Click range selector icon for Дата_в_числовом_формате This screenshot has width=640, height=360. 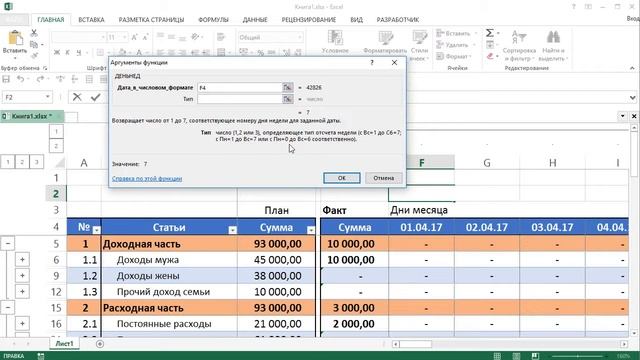tap(287, 87)
